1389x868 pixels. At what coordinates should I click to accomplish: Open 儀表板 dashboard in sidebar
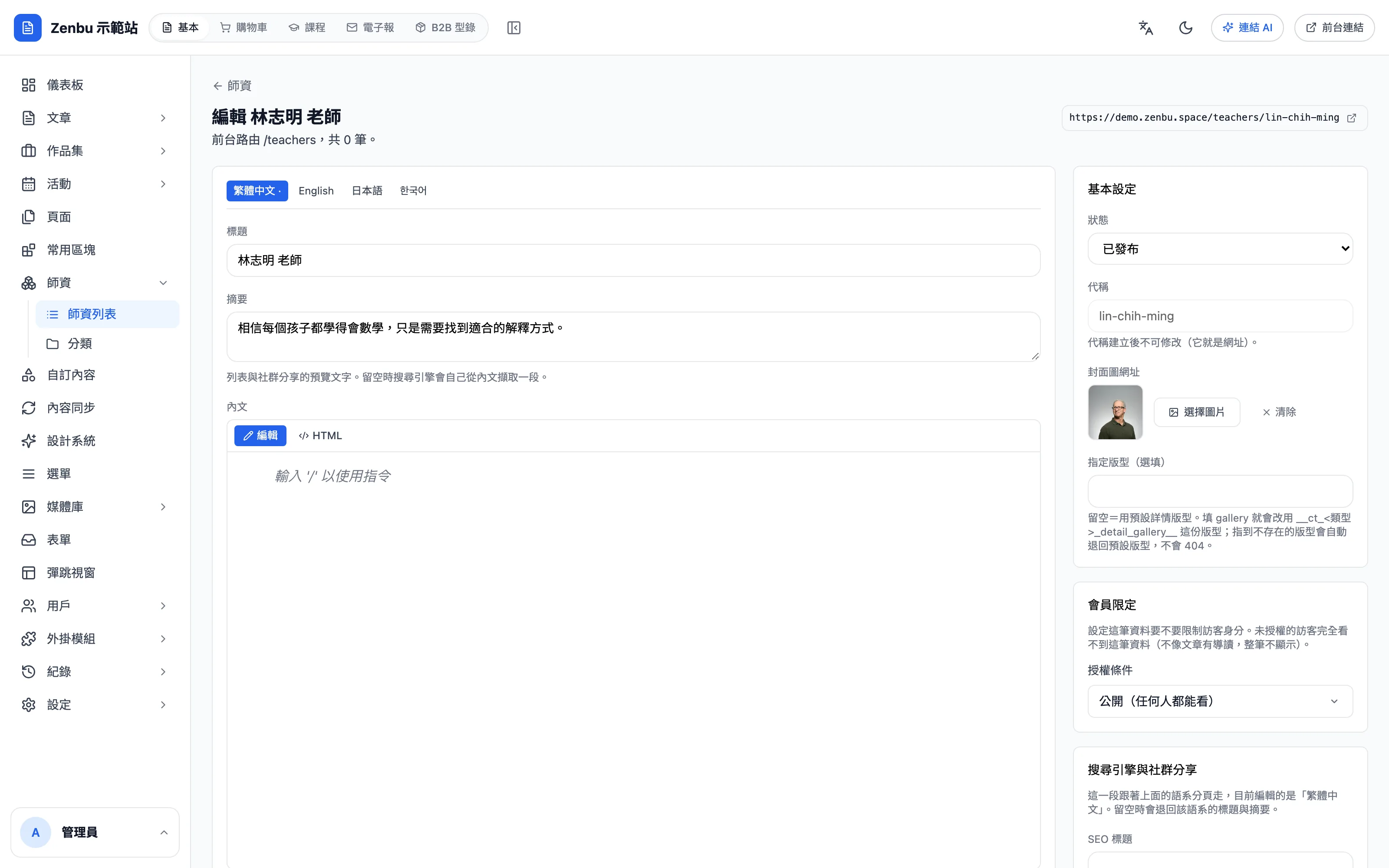95,85
